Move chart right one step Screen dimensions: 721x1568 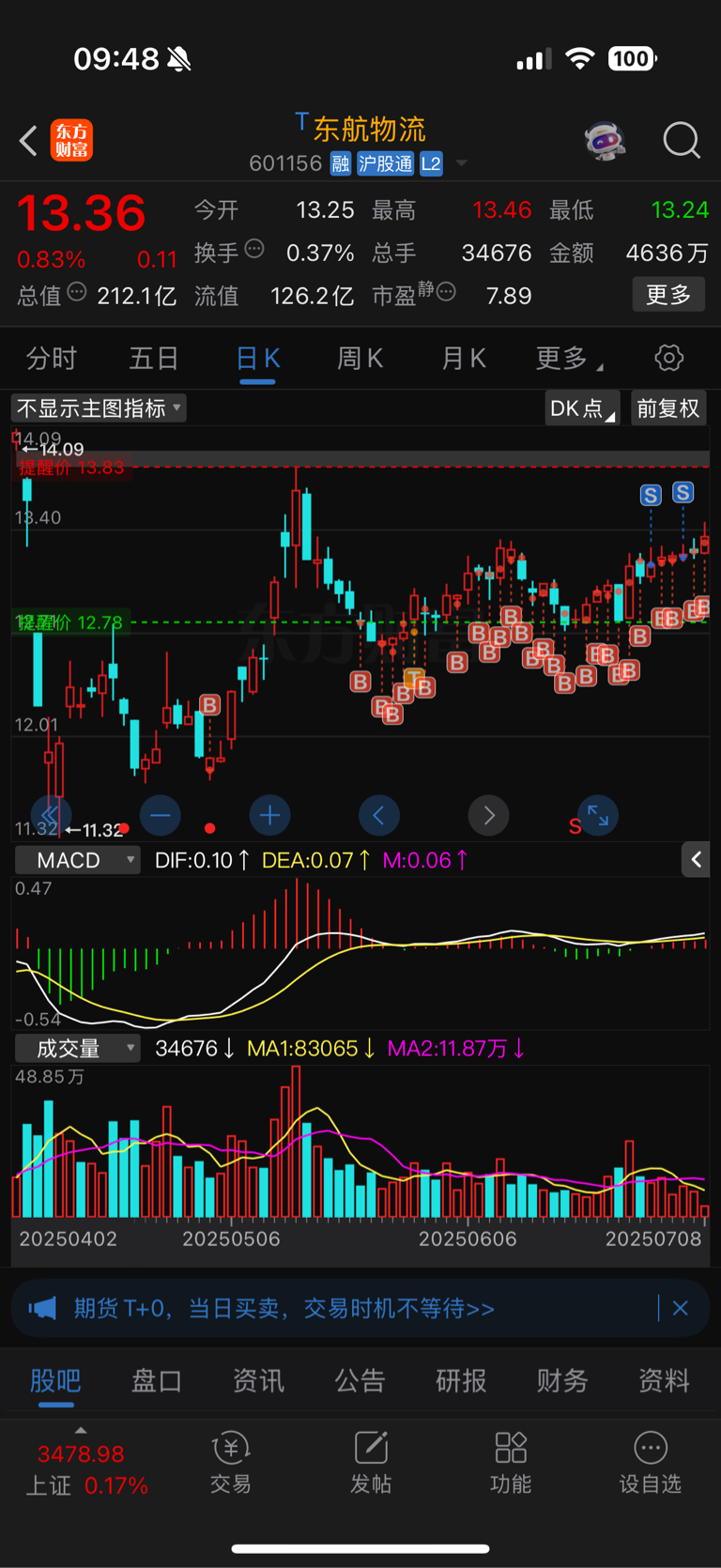pyautogui.click(x=489, y=815)
